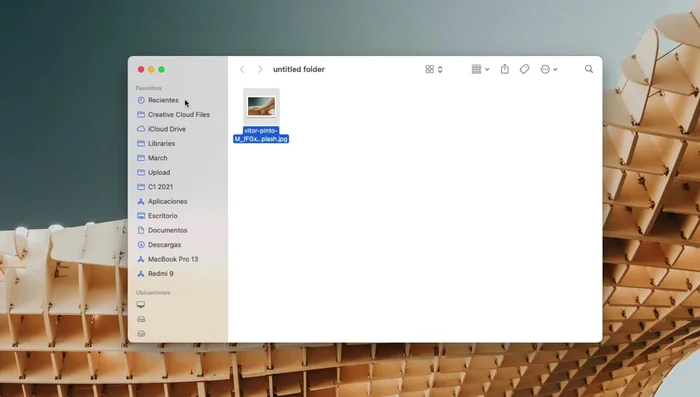Image resolution: width=700 pixels, height=397 pixels.
Task: Click the Share toolbar icon
Action: point(504,69)
